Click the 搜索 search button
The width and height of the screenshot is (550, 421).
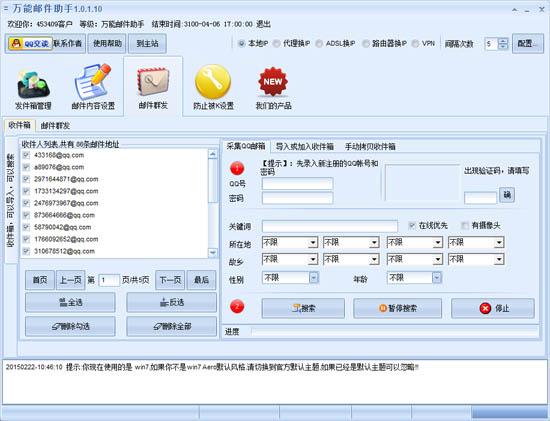click(303, 308)
